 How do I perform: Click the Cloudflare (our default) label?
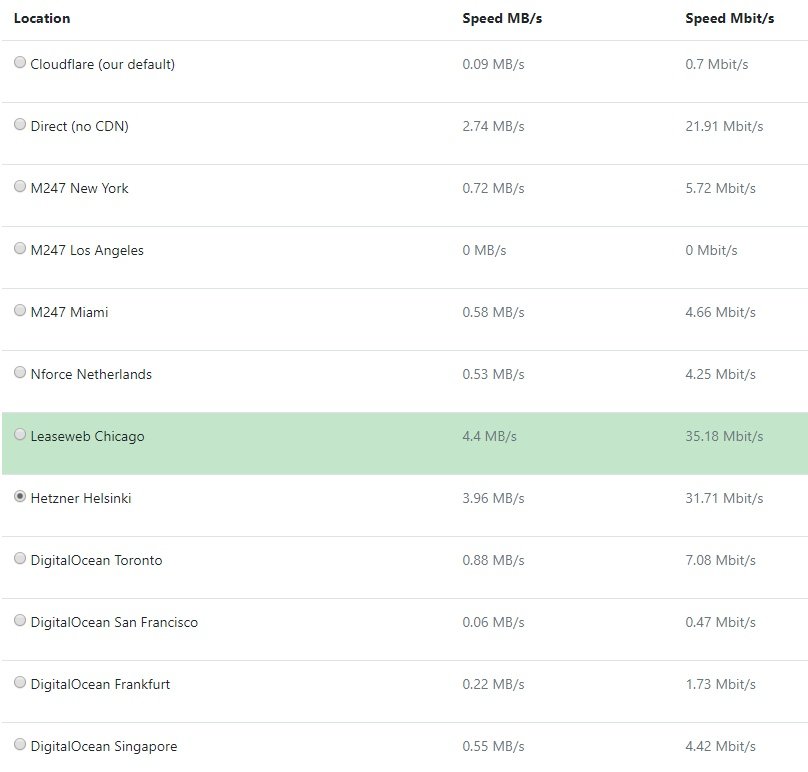pyautogui.click(x=103, y=64)
